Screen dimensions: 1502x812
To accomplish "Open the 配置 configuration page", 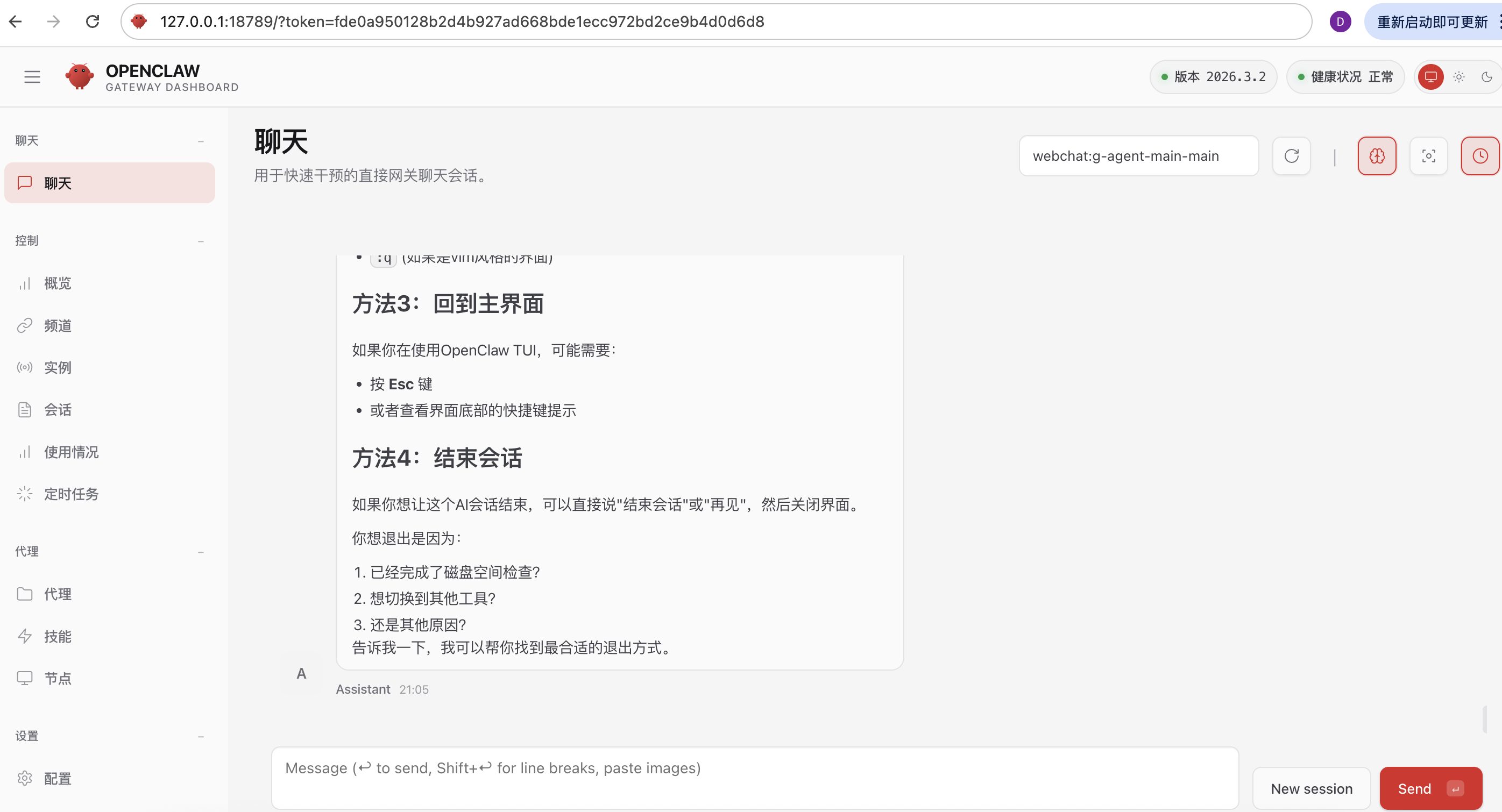I will coord(110,778).
